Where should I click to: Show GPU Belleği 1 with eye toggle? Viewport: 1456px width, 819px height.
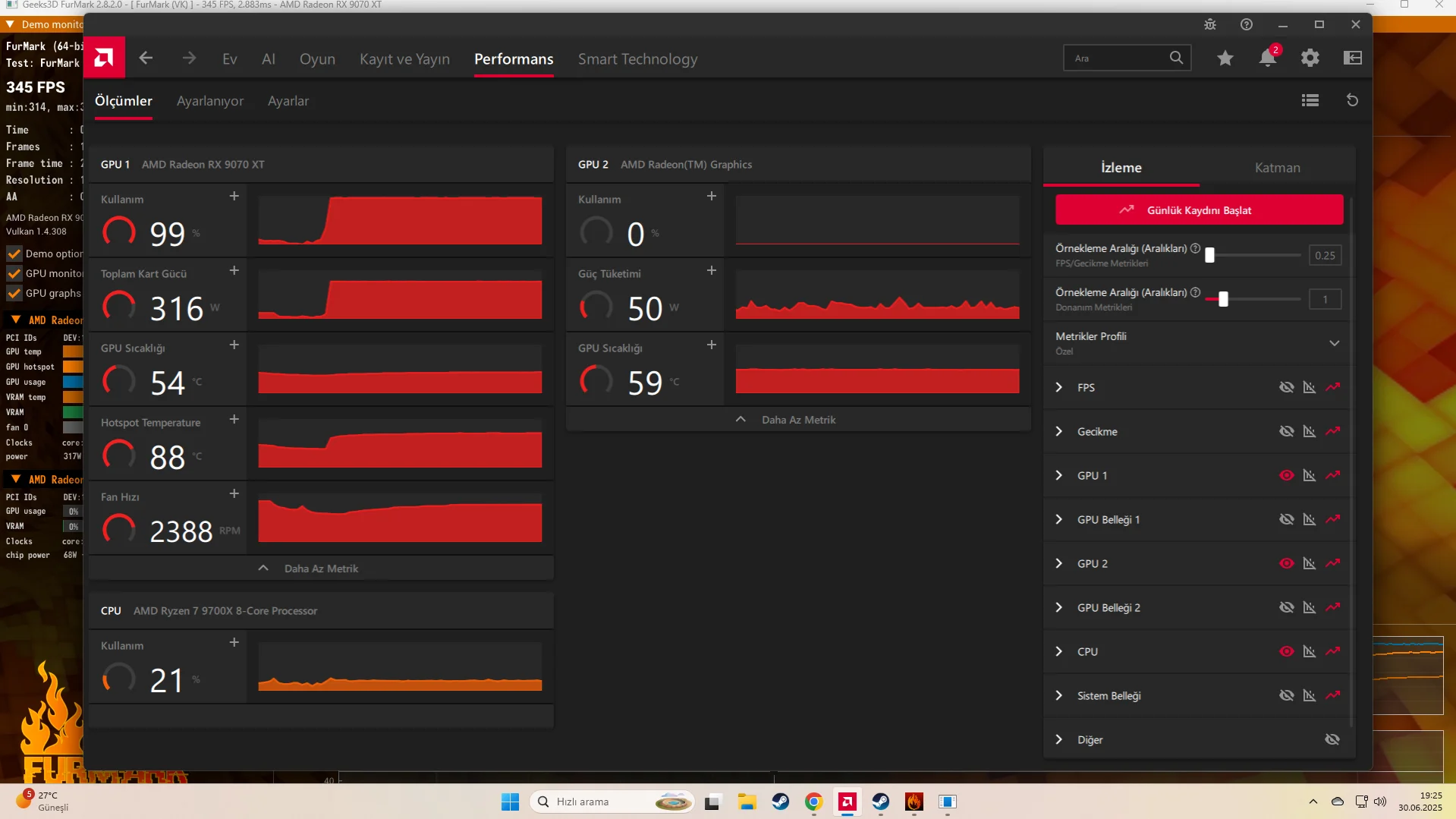[1287, 519]
